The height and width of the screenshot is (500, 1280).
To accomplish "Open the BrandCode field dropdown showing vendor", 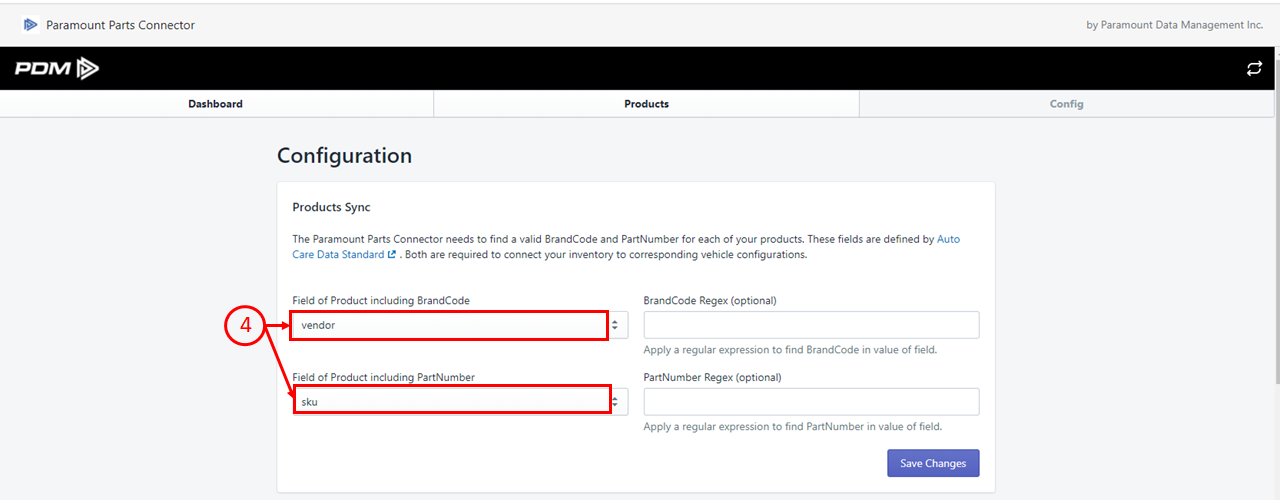I will click(460, 325).
